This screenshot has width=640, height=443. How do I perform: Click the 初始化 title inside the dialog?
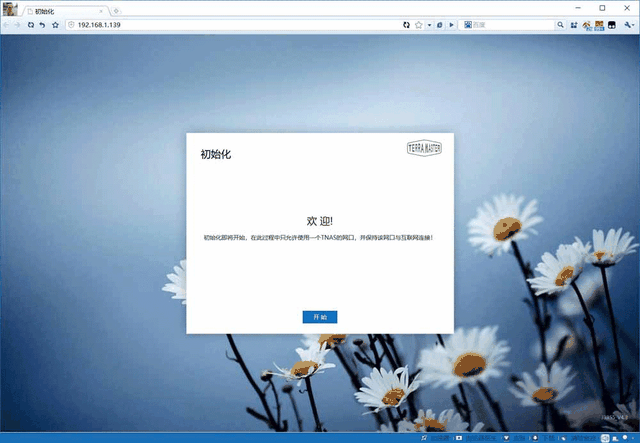(x=216, y=154)
